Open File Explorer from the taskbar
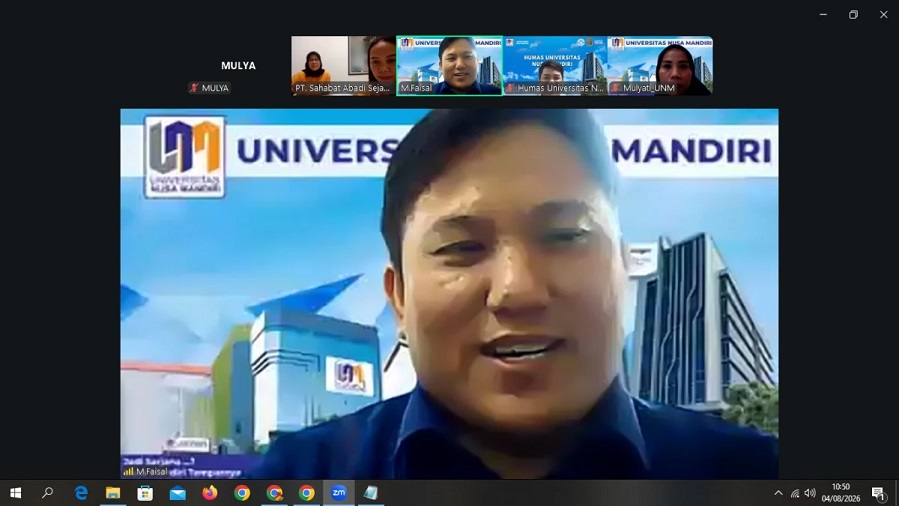 coord(113,493)
